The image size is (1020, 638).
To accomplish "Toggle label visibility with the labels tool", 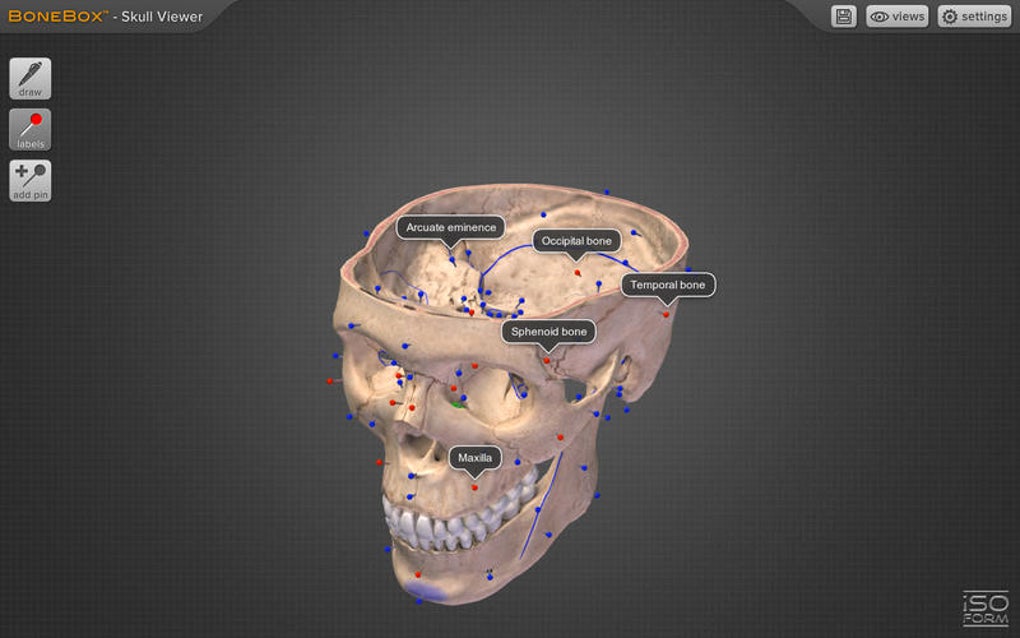I will tap(30, 128).
